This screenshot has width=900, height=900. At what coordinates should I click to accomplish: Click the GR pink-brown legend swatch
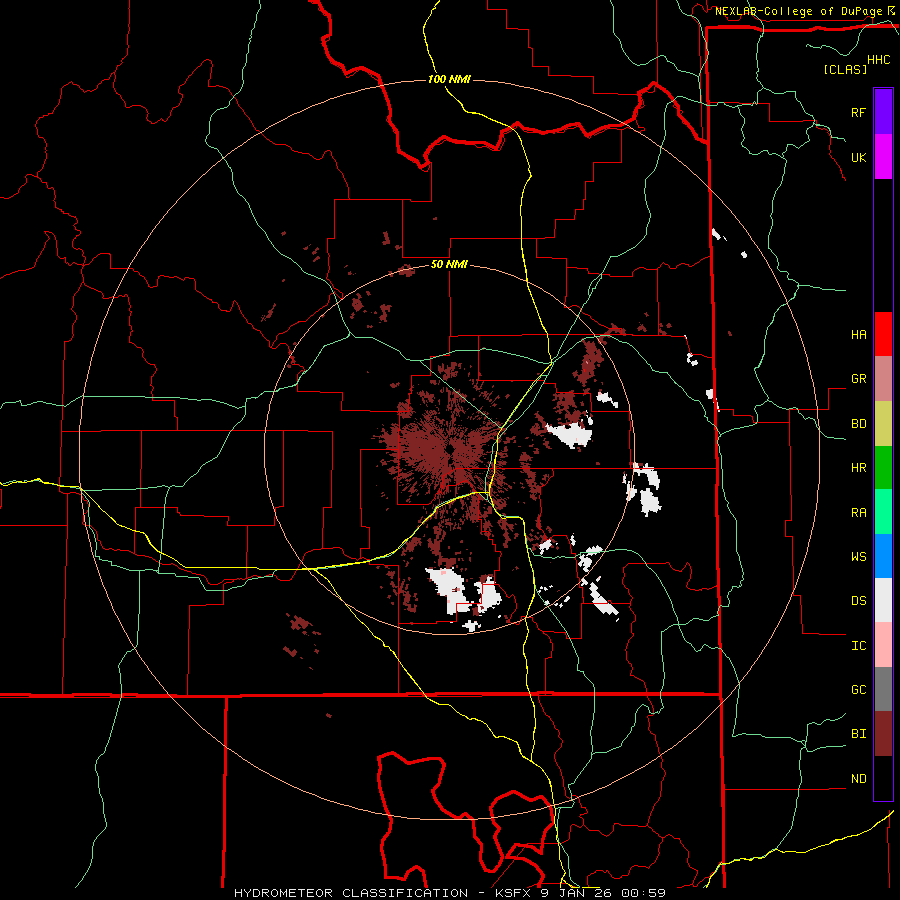click(x=883, y=379)
